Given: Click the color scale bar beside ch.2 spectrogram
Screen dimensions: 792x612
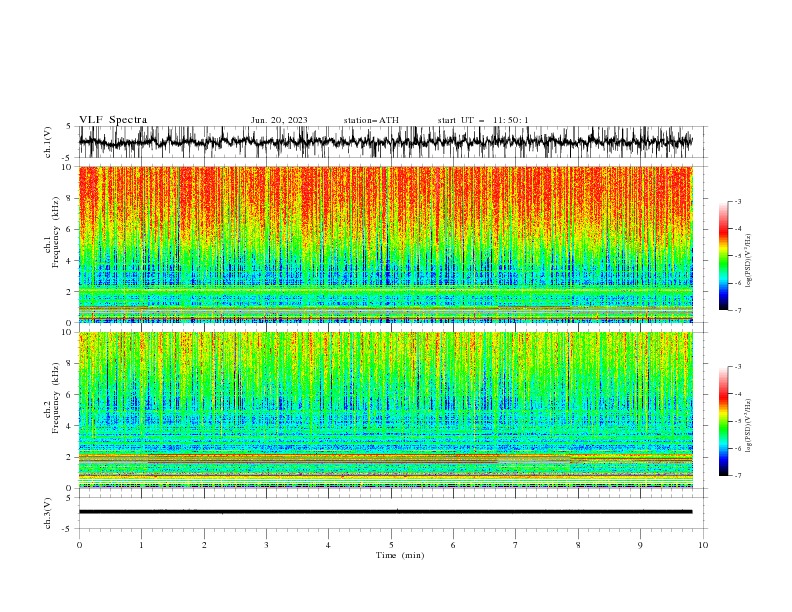Looking at the screenshot, I should click(x=724, y=421).
